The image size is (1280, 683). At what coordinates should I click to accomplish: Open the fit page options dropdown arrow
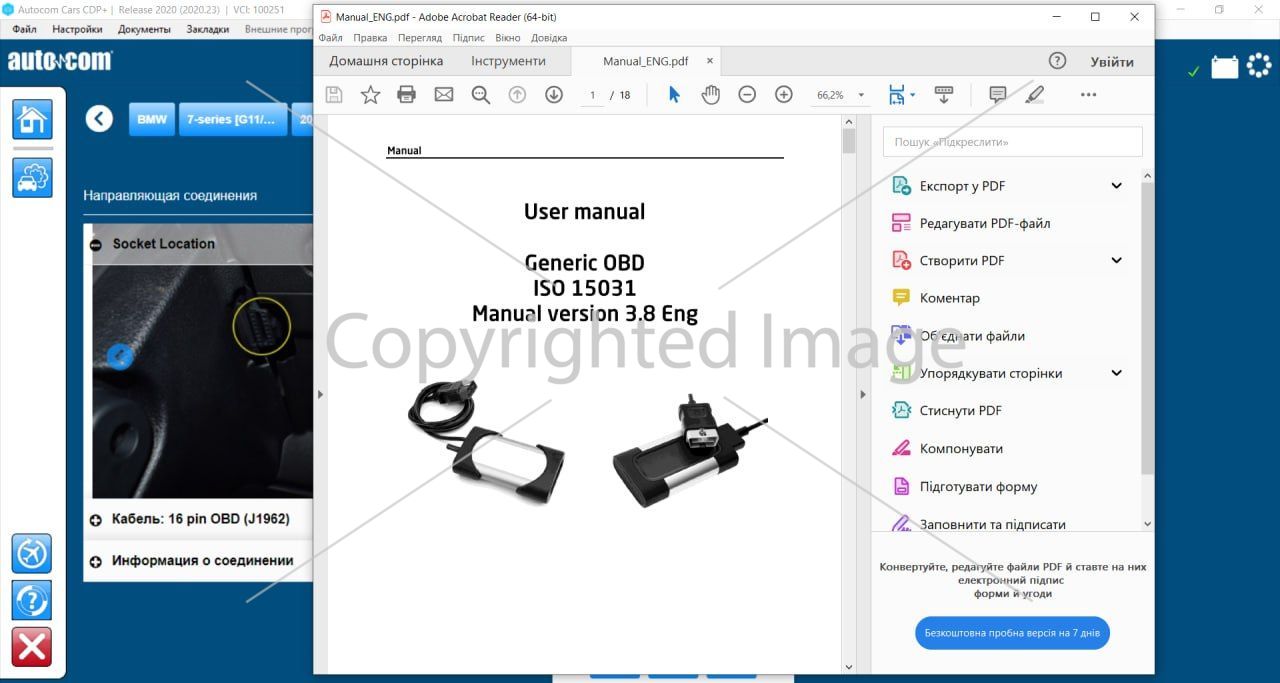pyautogui.click(x=912, y=95)
